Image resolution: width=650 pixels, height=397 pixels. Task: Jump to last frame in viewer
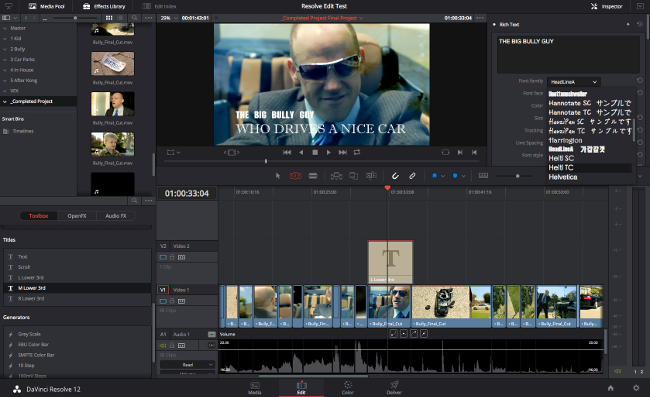coord(342,153)
